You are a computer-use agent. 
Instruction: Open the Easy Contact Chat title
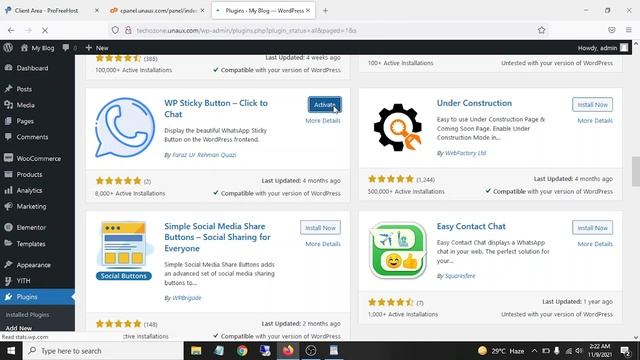coord(471,227)
